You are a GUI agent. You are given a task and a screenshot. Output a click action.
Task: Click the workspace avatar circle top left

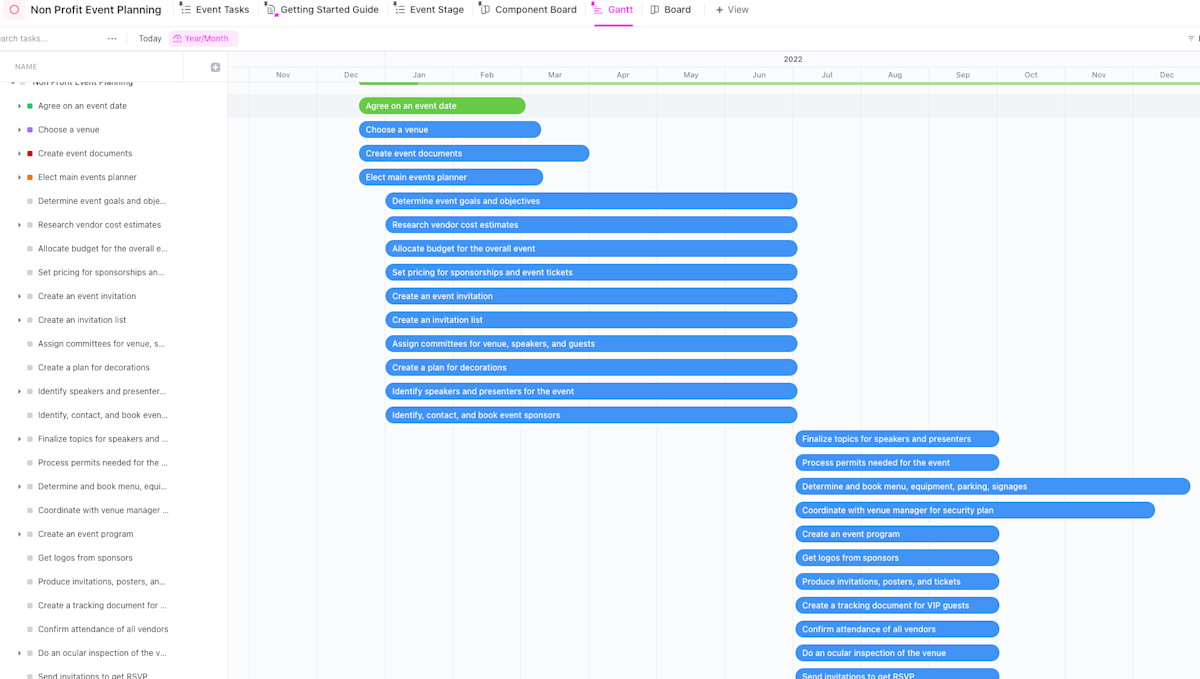pos(13,9)
